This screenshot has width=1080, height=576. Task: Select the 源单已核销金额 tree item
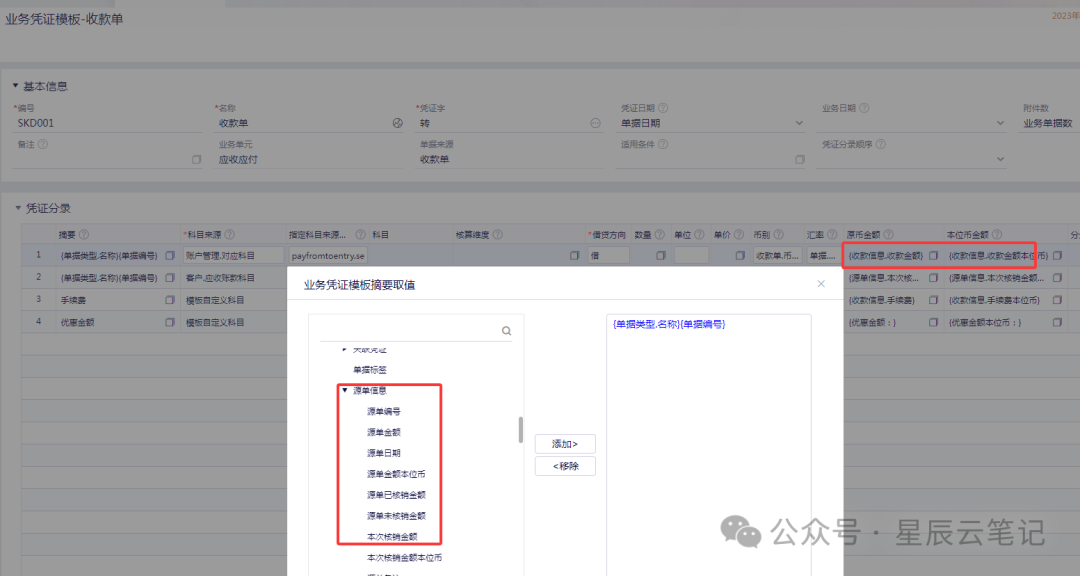(x=396, y=495)
